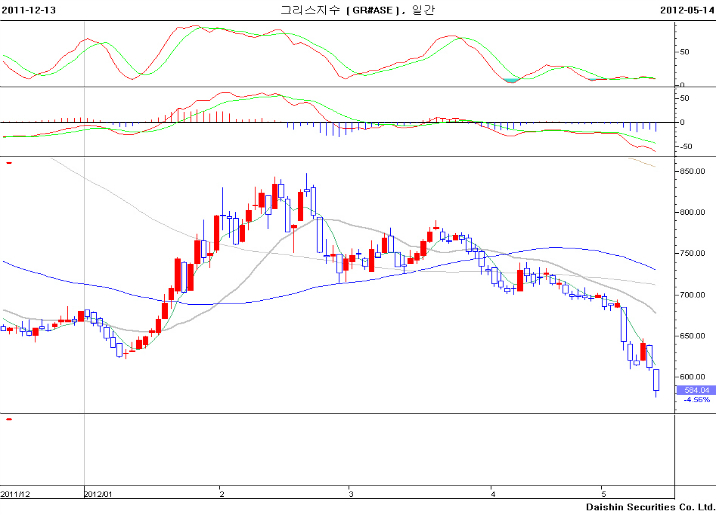Click the -50 label on the MACD axis
This screenshot has width=716, height=515.
tap(687, 147)
